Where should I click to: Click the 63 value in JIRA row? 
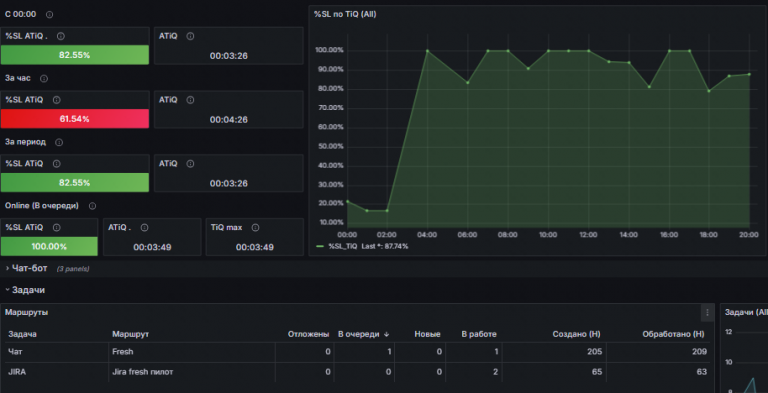[x=702, y=372]
